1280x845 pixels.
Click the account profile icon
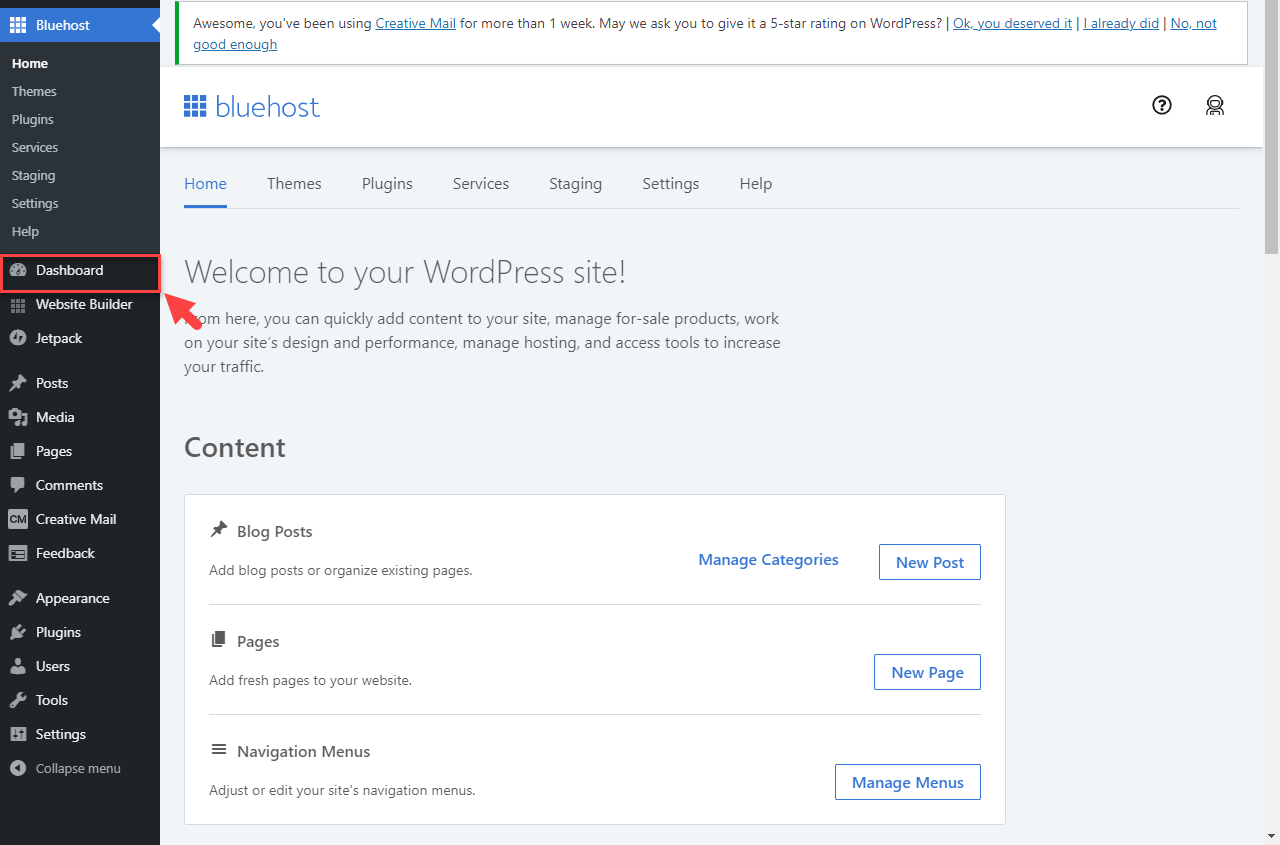click(x=1215, y=105)
